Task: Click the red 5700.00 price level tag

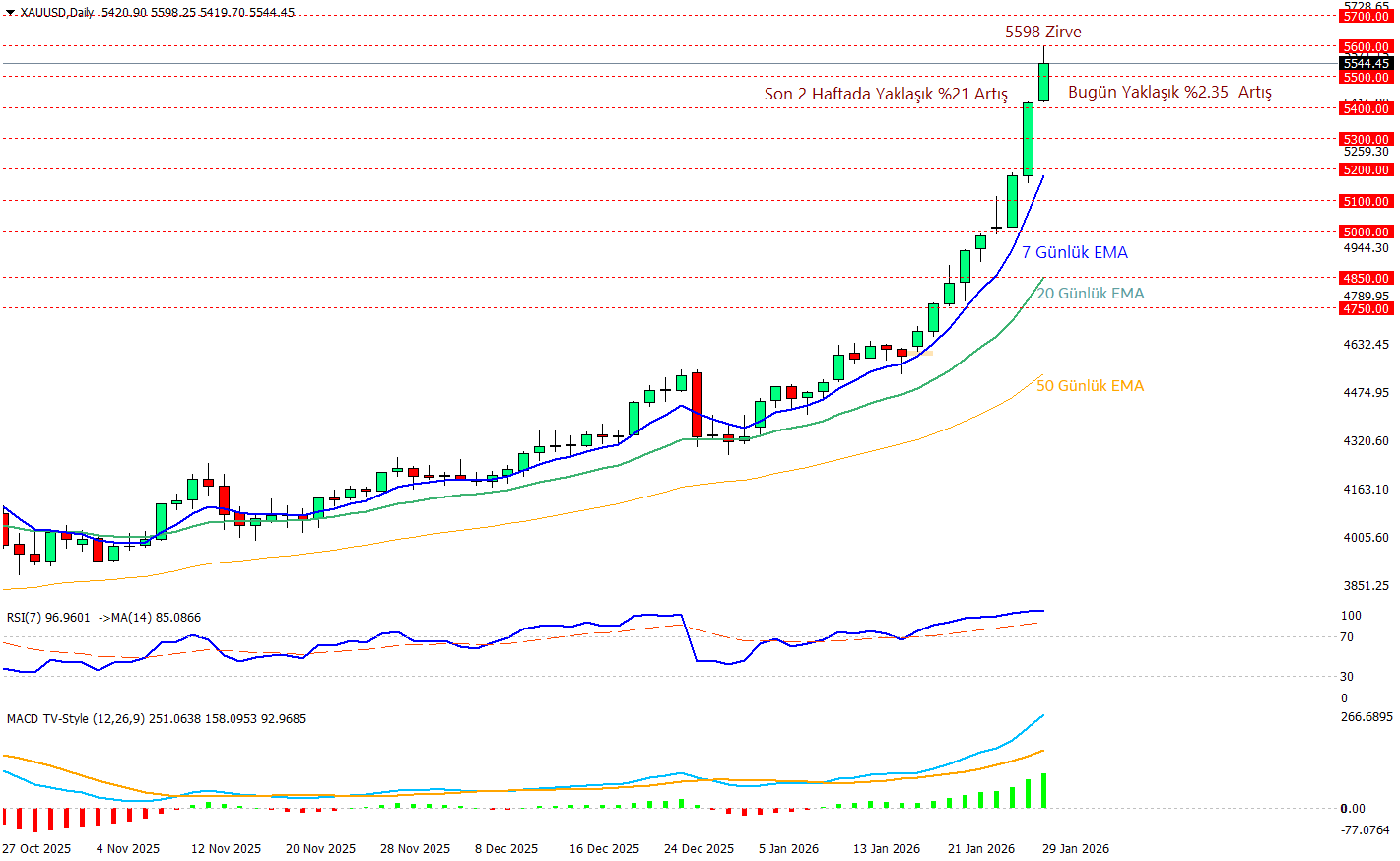Action: (1366, 17)
